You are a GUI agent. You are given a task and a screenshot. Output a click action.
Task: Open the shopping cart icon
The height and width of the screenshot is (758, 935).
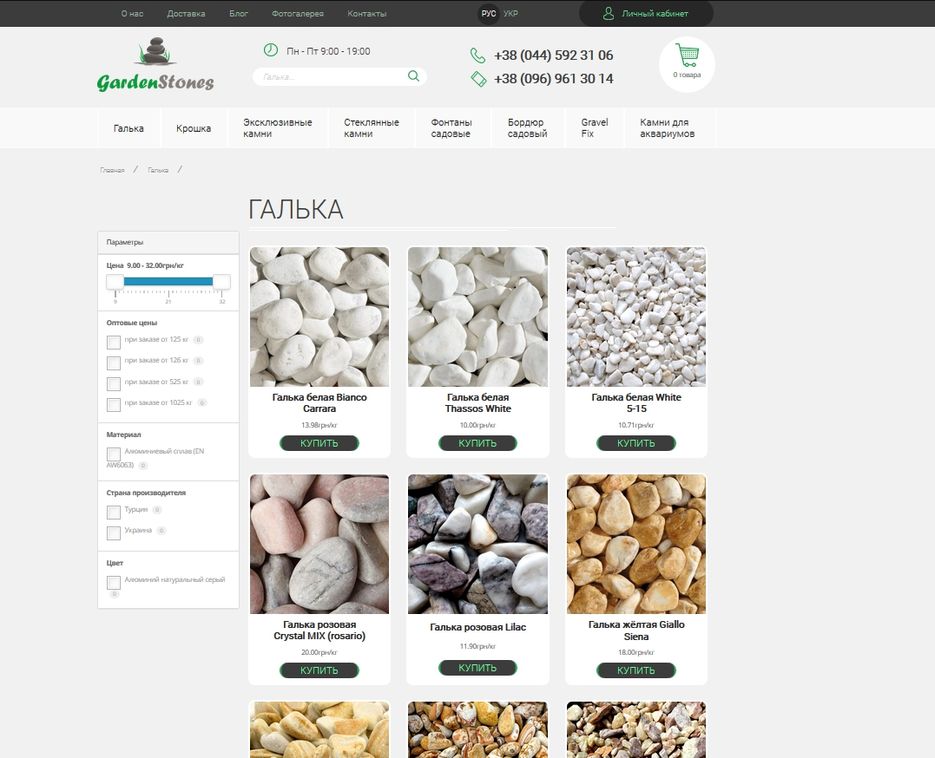coord(687,55)
